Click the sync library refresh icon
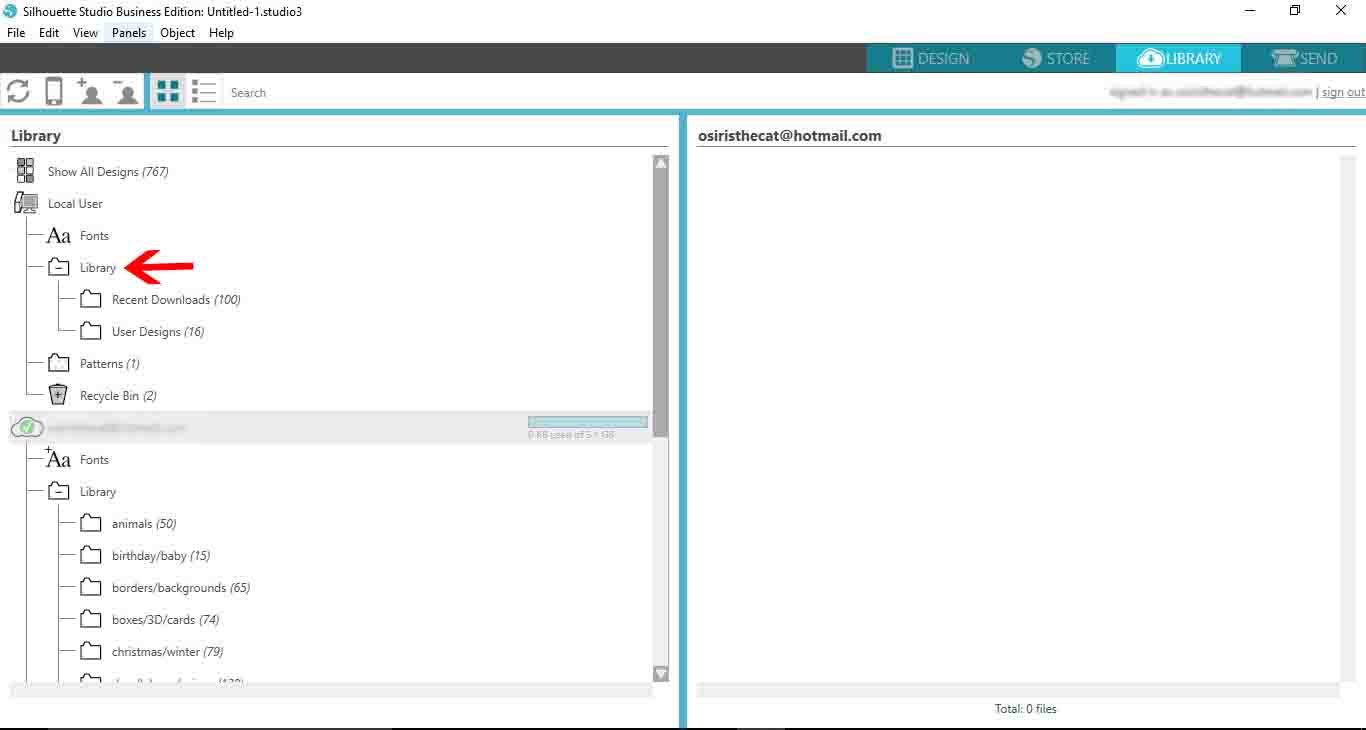Screen dimensions: 1366x730 [18, 92]
